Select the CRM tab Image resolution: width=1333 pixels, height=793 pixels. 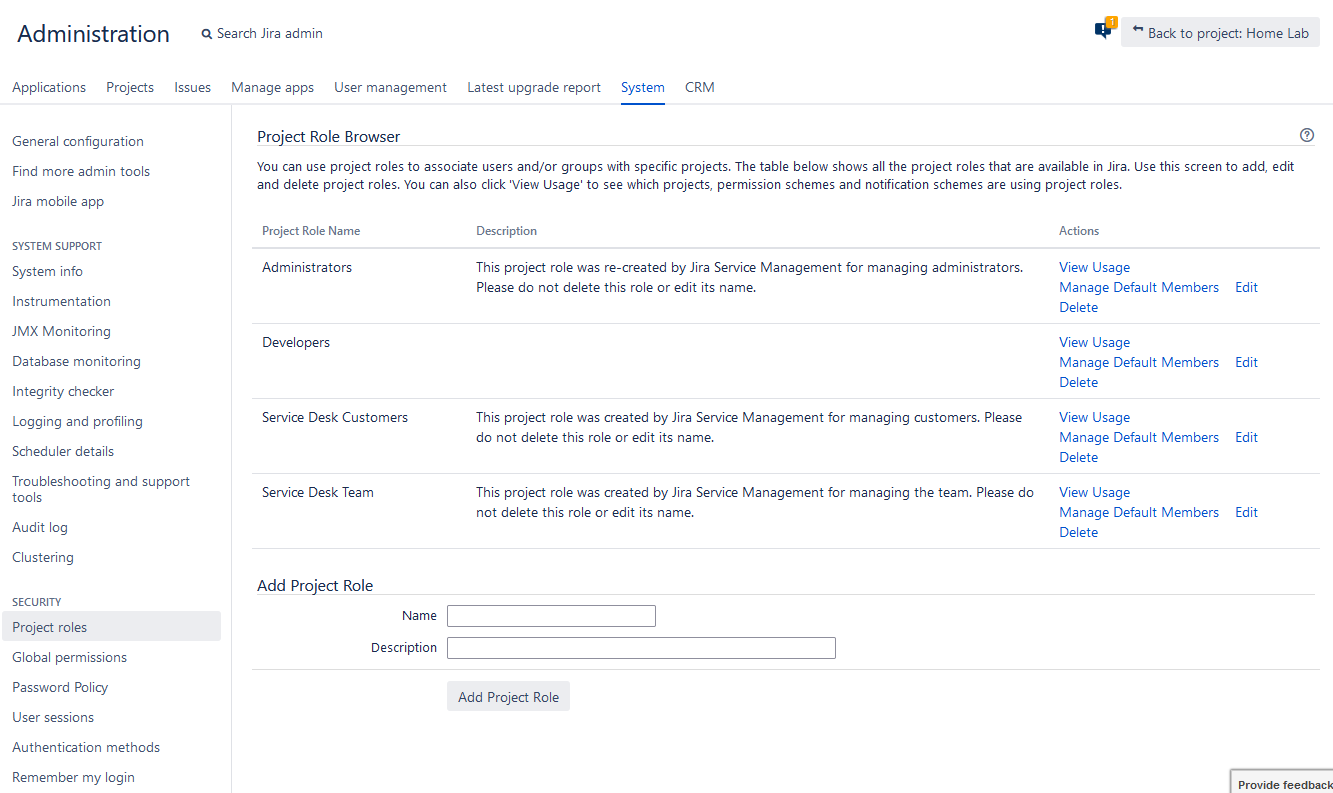(699, 87)
